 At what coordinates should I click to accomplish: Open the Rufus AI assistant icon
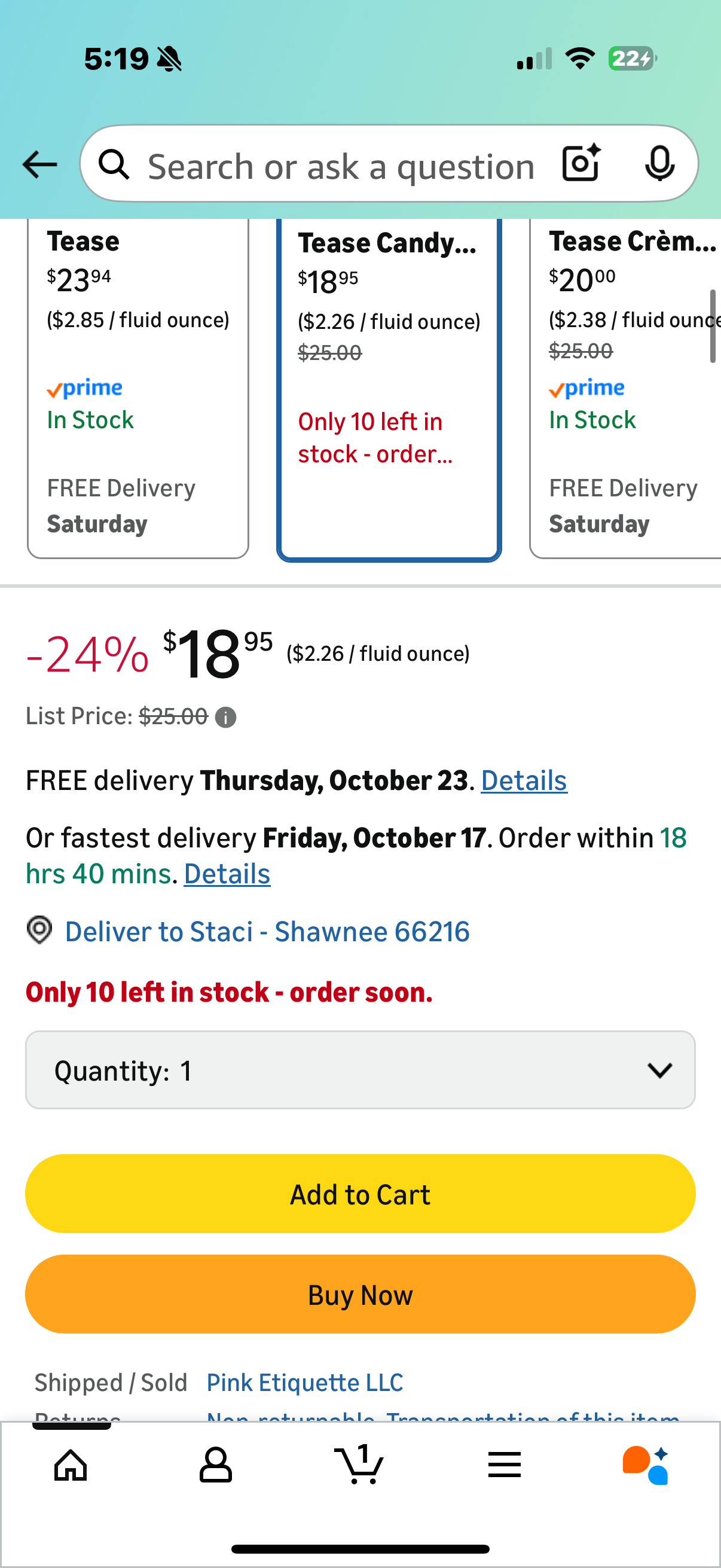pos(646,1465)
